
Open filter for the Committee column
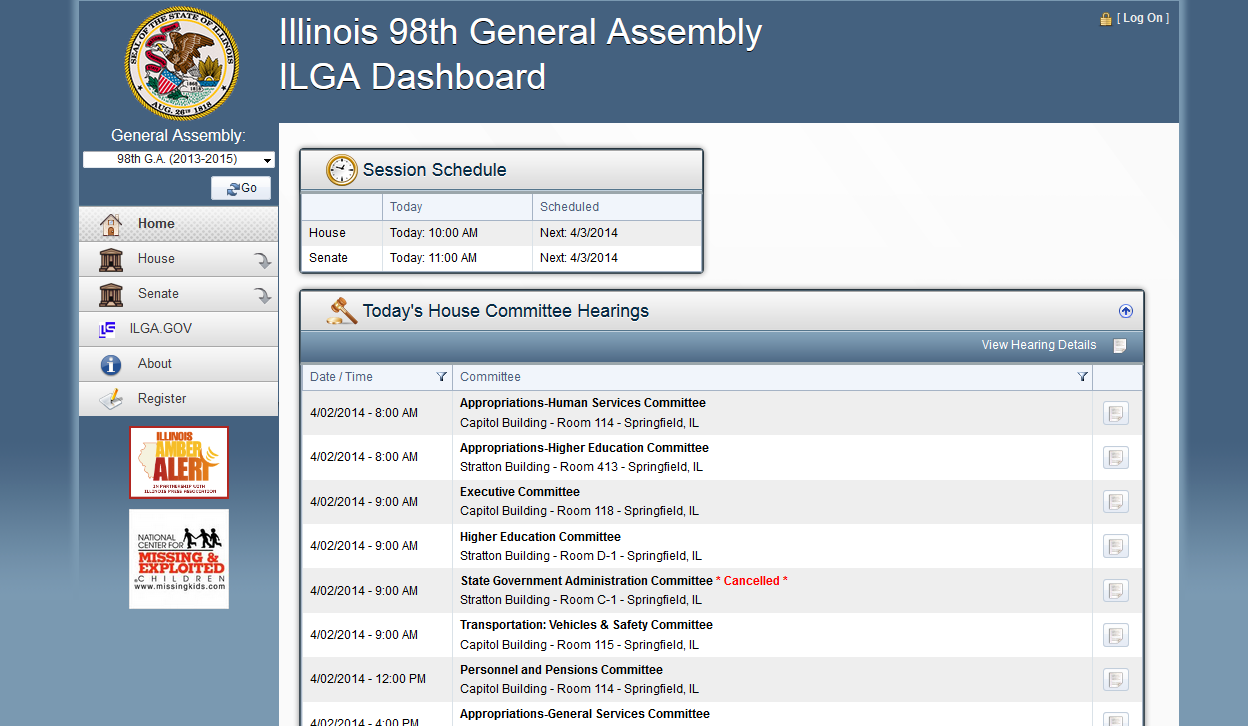tap(1082, 377)
